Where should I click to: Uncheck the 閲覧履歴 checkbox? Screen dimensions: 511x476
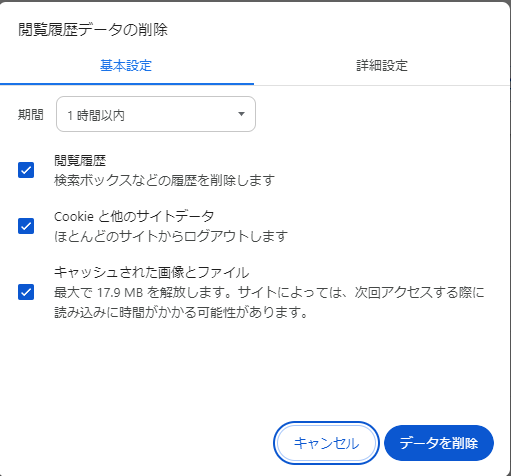click(26, 170)
